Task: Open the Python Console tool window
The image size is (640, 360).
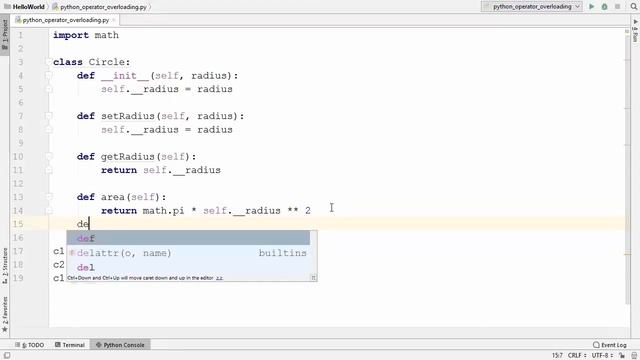Action: 120,345
